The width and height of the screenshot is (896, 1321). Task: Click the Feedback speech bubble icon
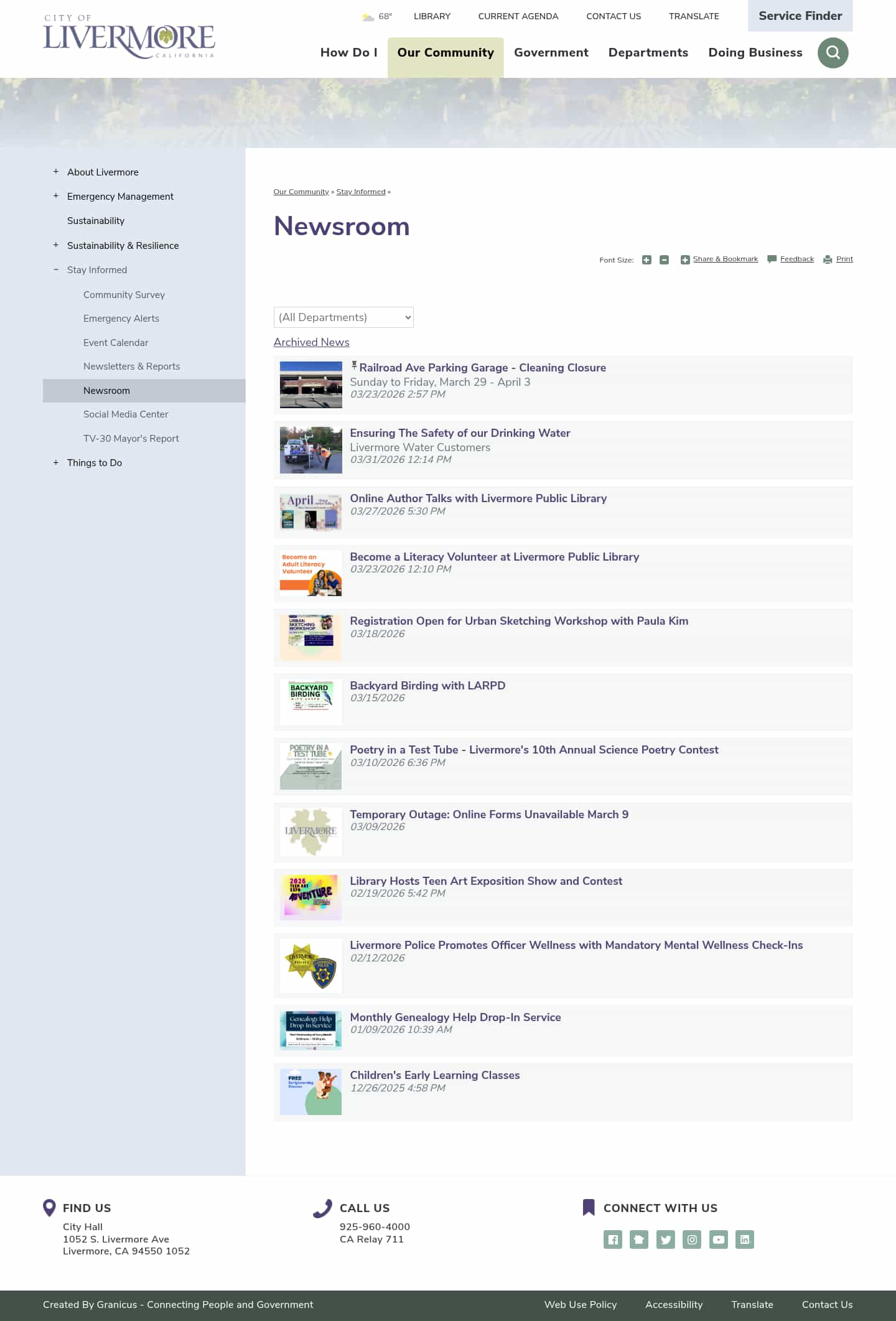point(772,259)
